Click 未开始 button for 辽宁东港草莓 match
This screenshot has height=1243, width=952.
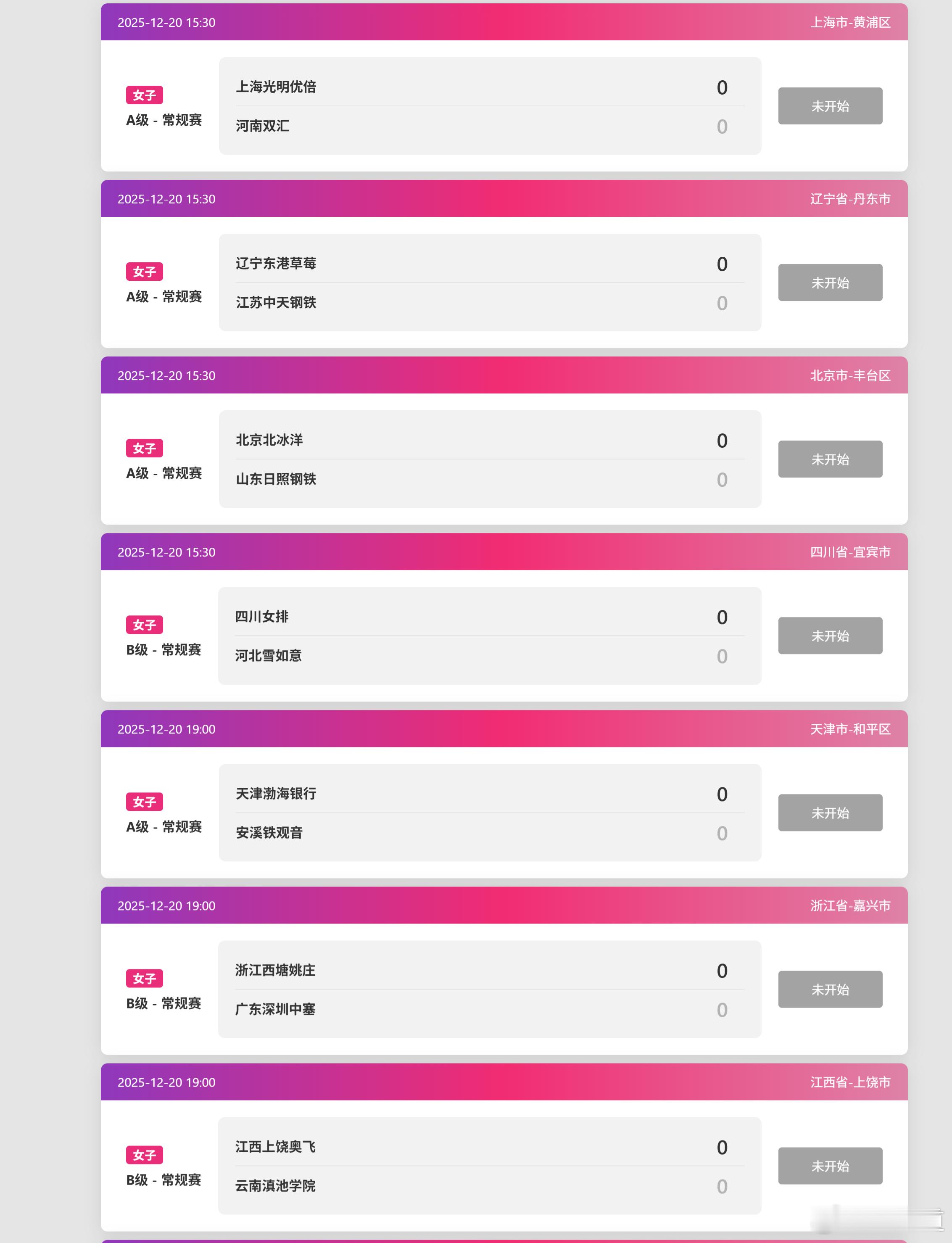[830, 282]
